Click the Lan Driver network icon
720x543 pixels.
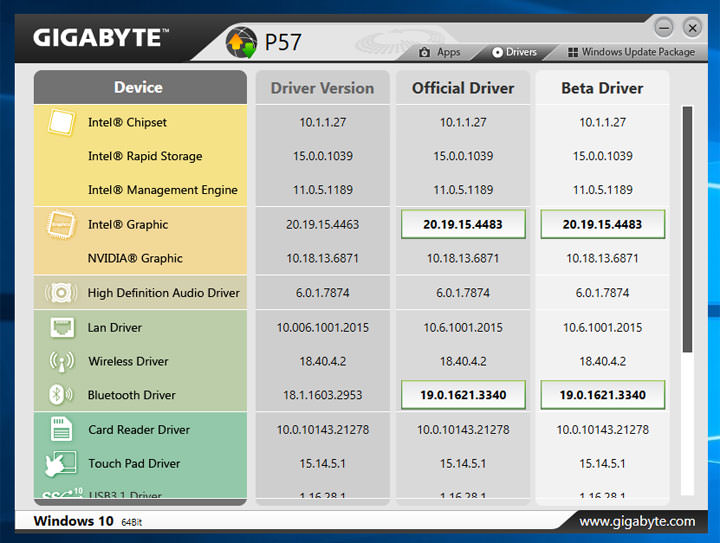[x=60, y=328]
